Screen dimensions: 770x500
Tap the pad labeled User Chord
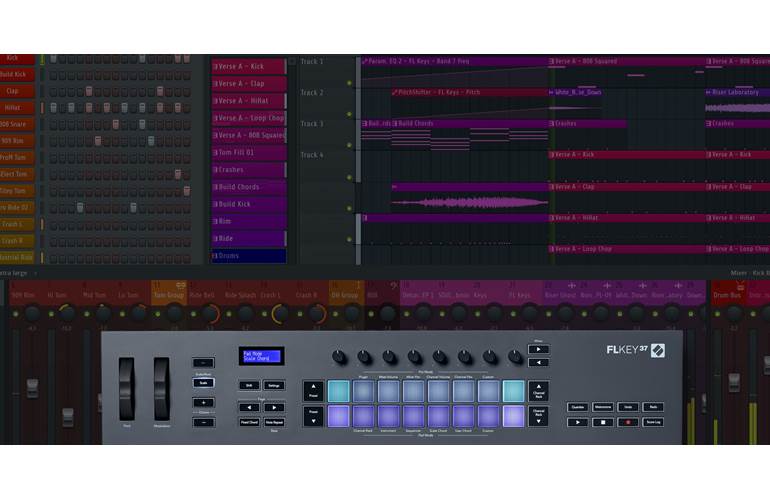(464, 416)
